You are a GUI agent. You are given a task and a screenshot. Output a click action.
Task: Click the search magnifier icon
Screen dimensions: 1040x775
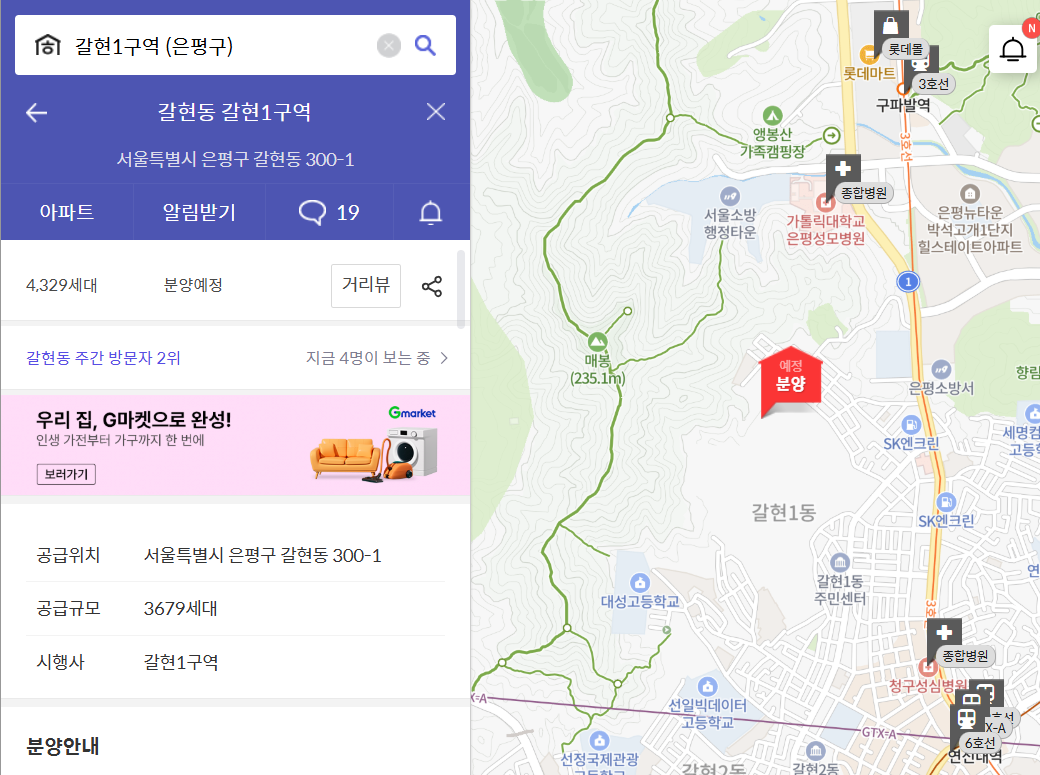[424, 44]
